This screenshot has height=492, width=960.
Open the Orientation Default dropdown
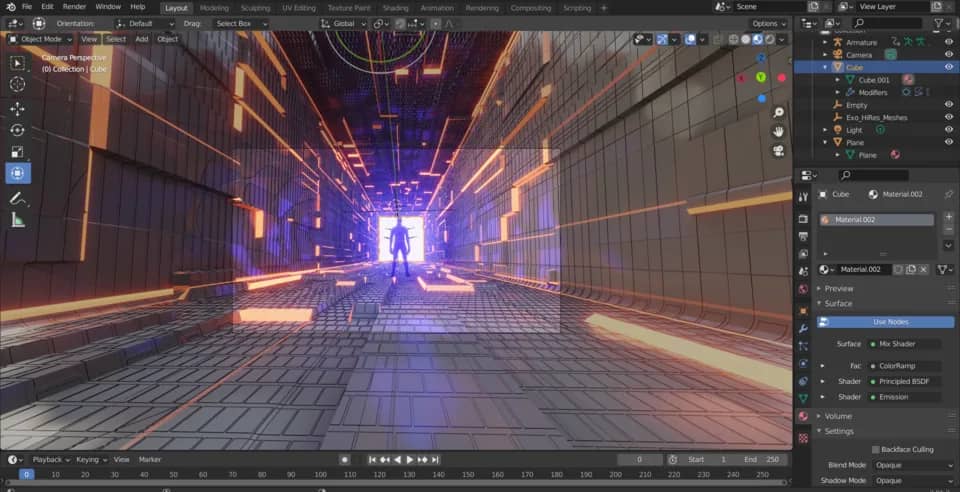(145, 24)
